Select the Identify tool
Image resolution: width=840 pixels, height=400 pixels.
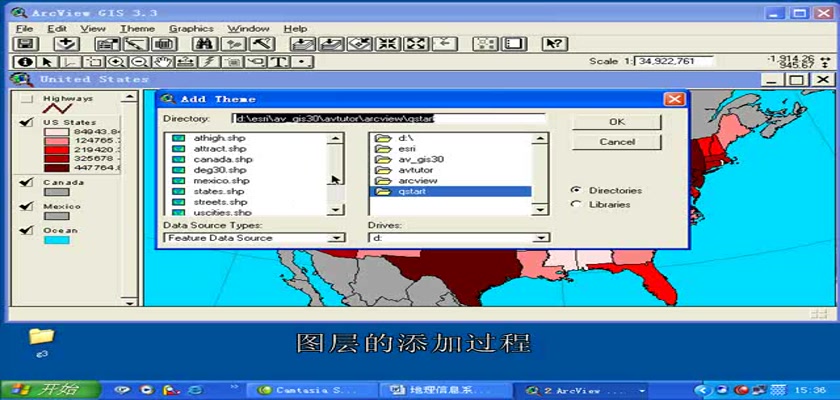(x=25, y=62)
